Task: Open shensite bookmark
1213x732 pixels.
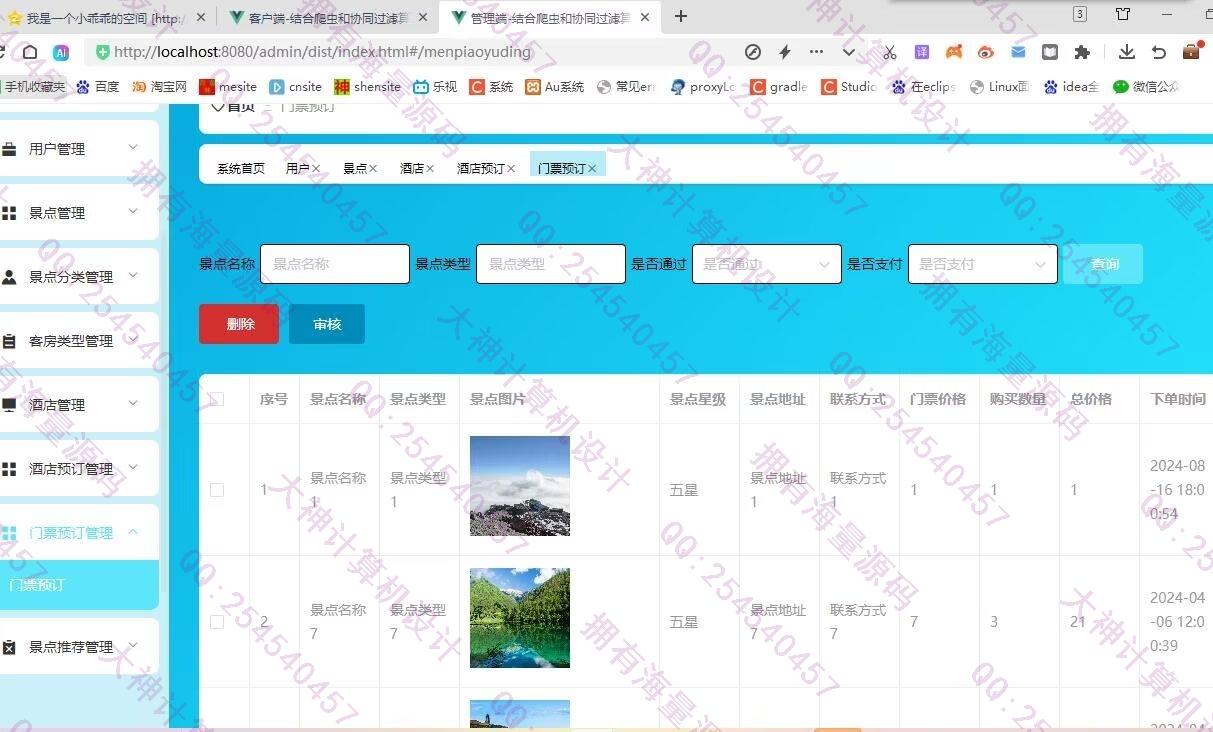Action: pyautogui.click(x=367, y=87)
